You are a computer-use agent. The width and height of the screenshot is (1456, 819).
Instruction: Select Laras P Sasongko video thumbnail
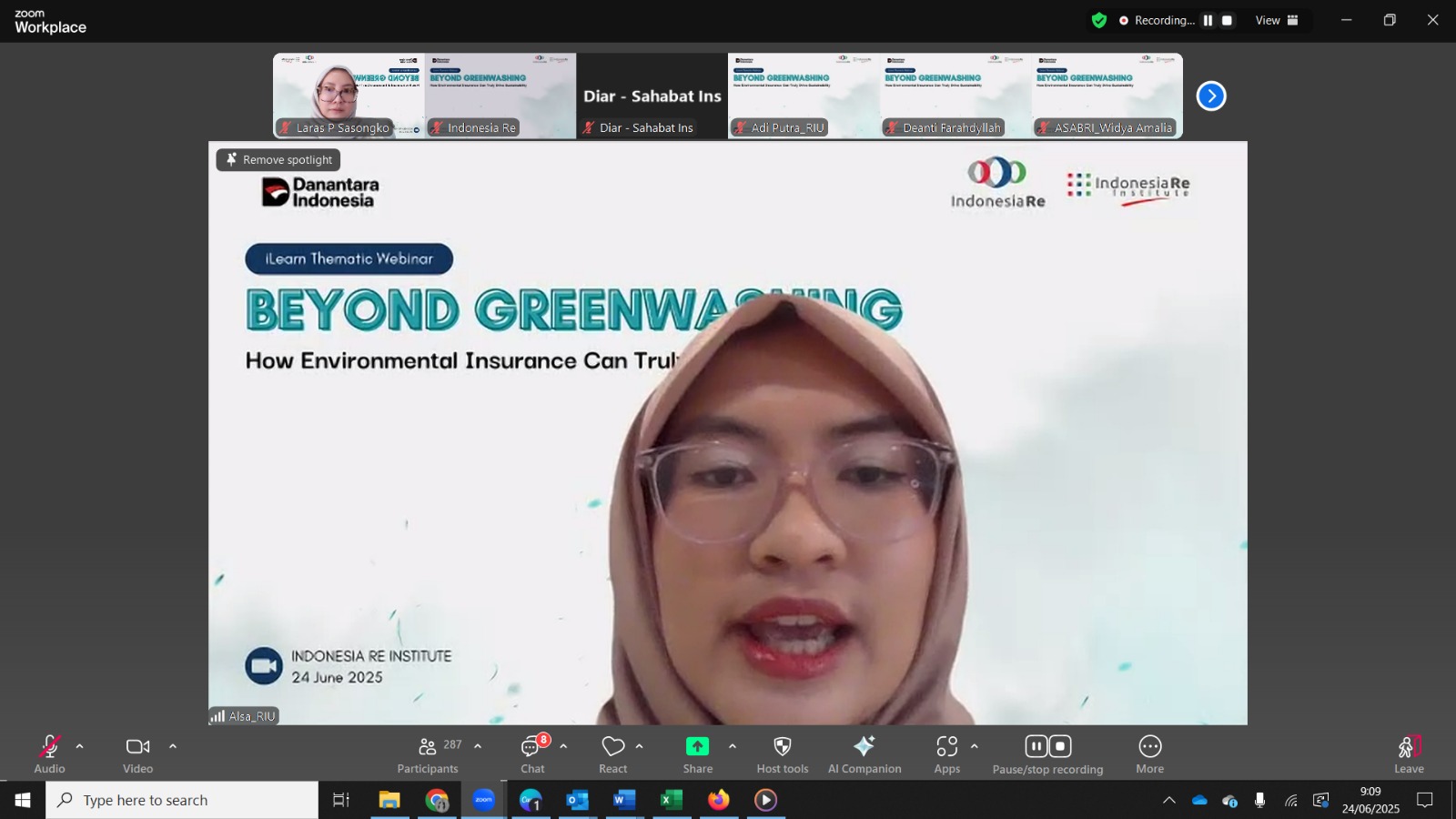coord(349,96)
